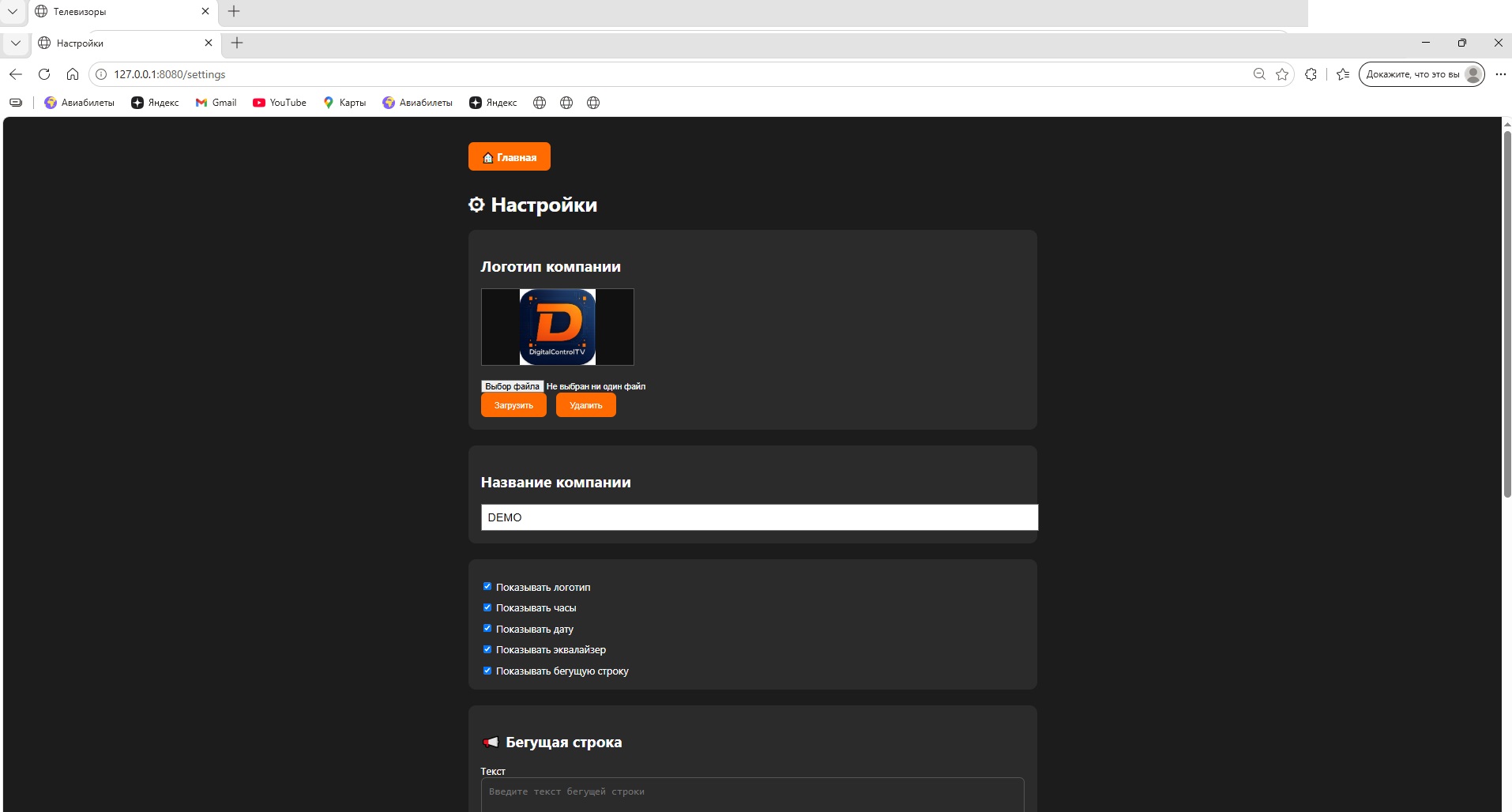Click the DigitalControlTV logo thumbnail
Image resolution: width=1512 pixels, height=812 pixels.
click(x=558, y=327)
